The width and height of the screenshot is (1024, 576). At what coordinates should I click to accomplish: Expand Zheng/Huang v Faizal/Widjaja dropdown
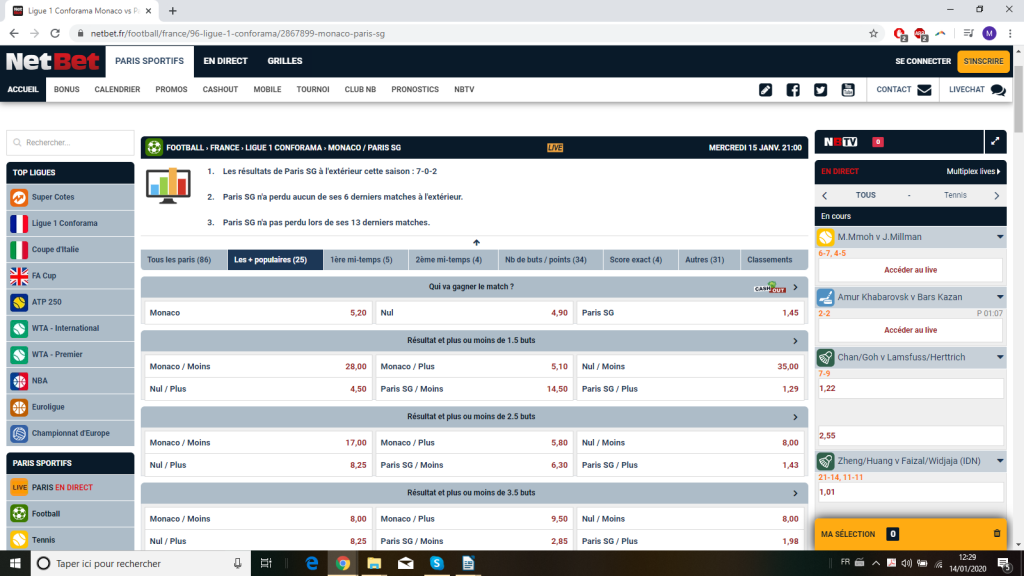pyautogui.click(x=1000, y=461)
